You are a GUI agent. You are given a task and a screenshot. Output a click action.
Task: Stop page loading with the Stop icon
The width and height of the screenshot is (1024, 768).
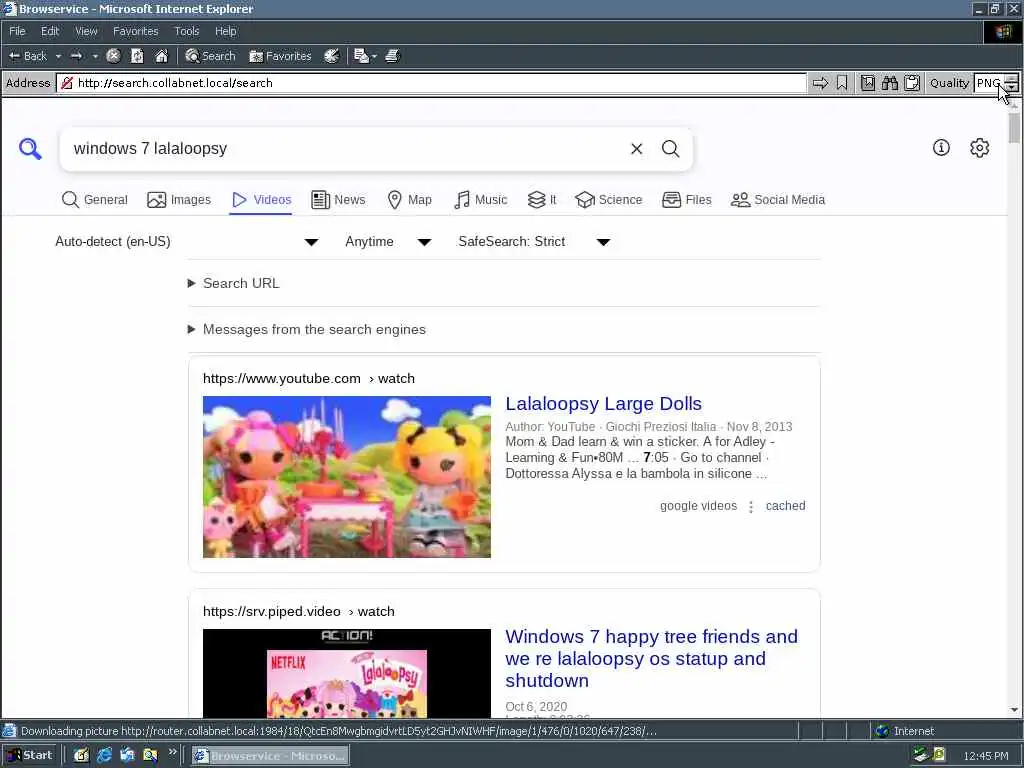114,56
